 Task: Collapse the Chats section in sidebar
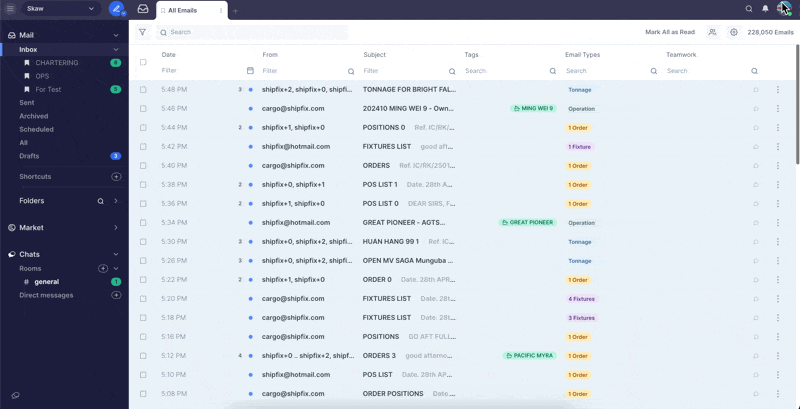pos(116,255)
